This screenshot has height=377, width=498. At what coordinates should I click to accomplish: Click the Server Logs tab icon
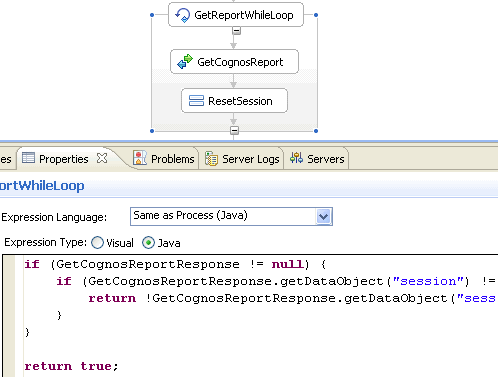point(211,159)
